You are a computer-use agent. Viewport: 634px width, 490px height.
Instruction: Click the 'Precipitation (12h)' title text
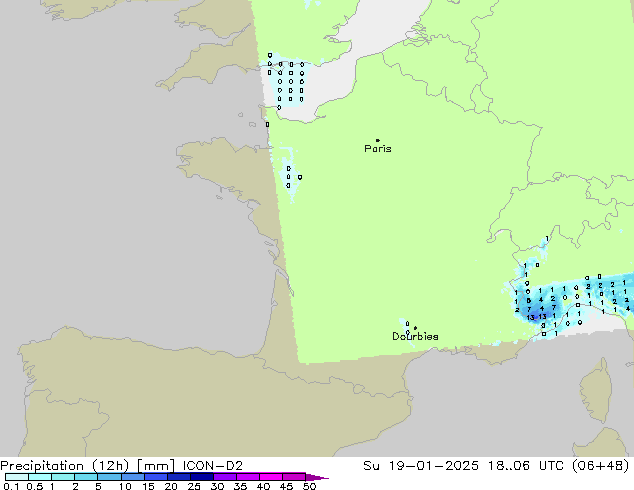point(64,466)
